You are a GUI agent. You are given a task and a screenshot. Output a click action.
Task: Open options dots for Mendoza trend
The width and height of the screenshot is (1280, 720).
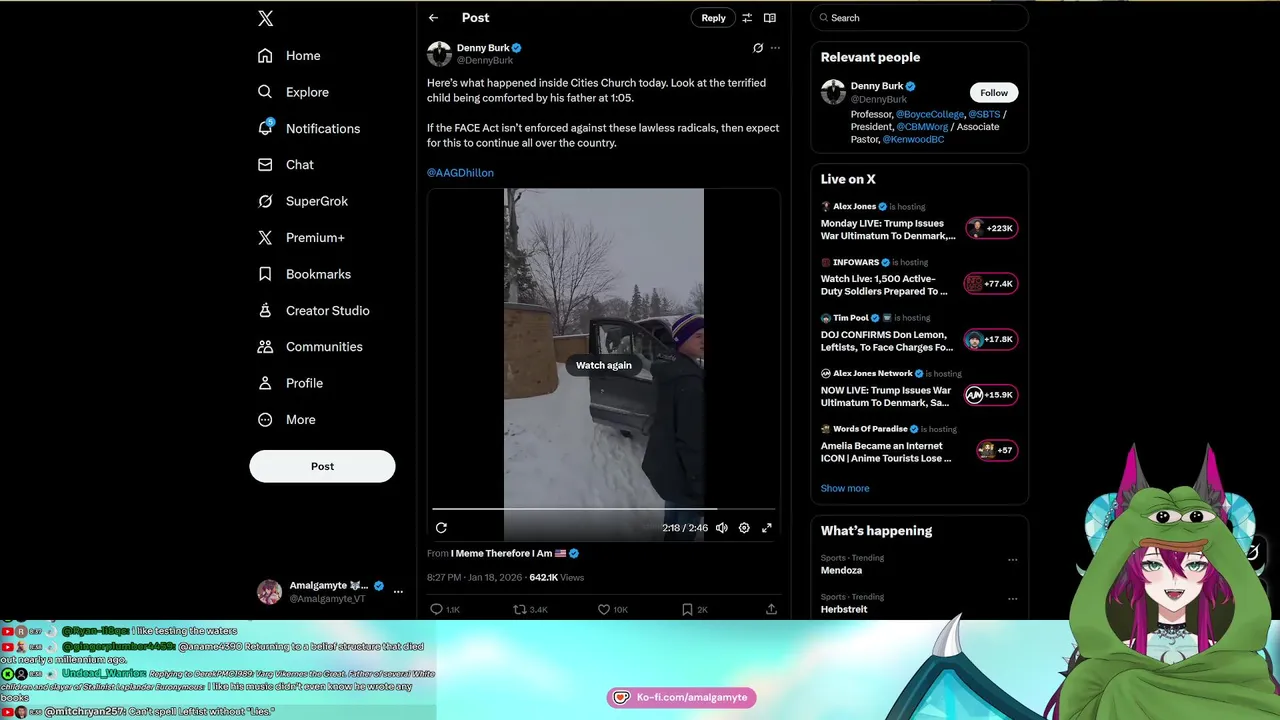click(1012, 560)
